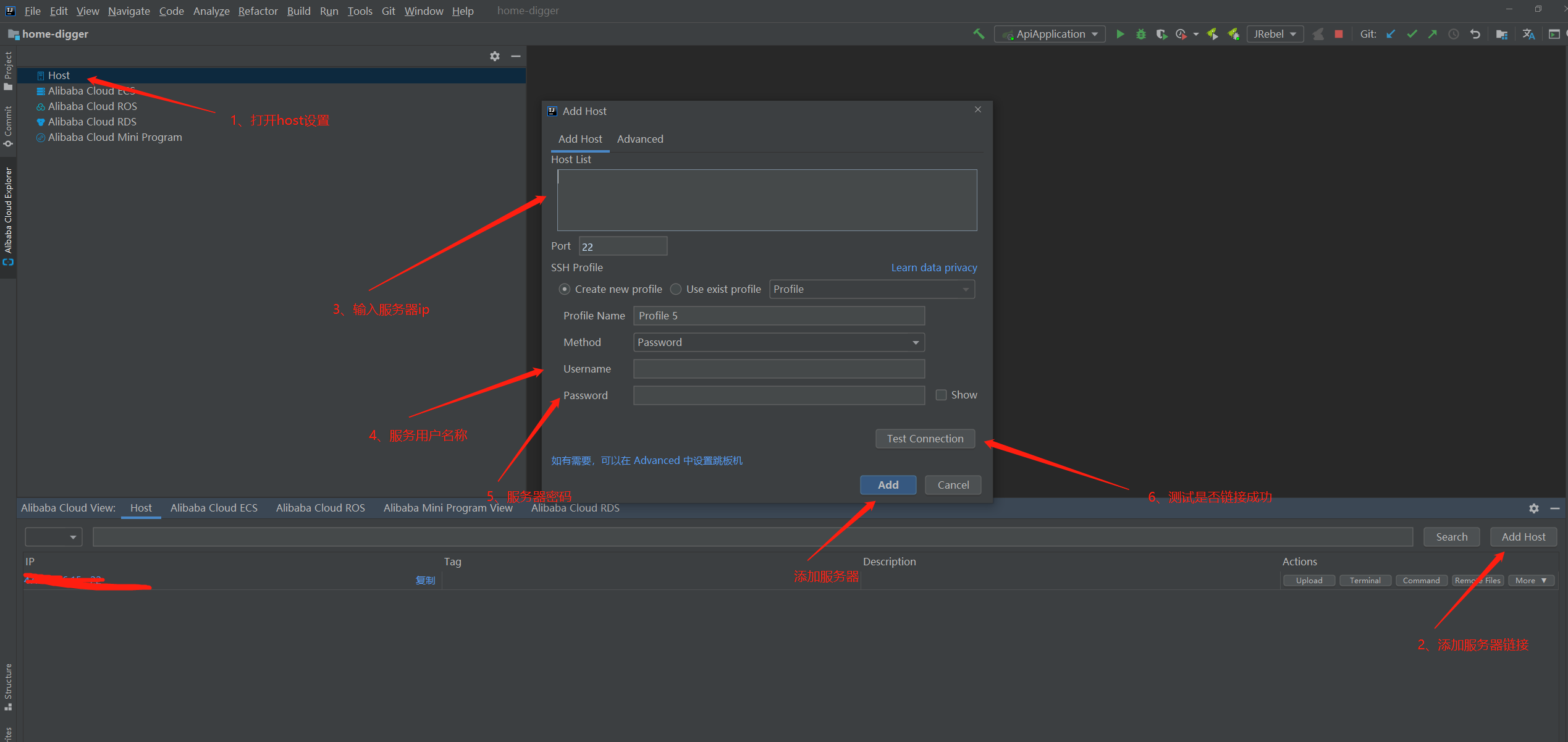Select the Use exist profile option
The image size is (1568, 742).
coord(676,289)
